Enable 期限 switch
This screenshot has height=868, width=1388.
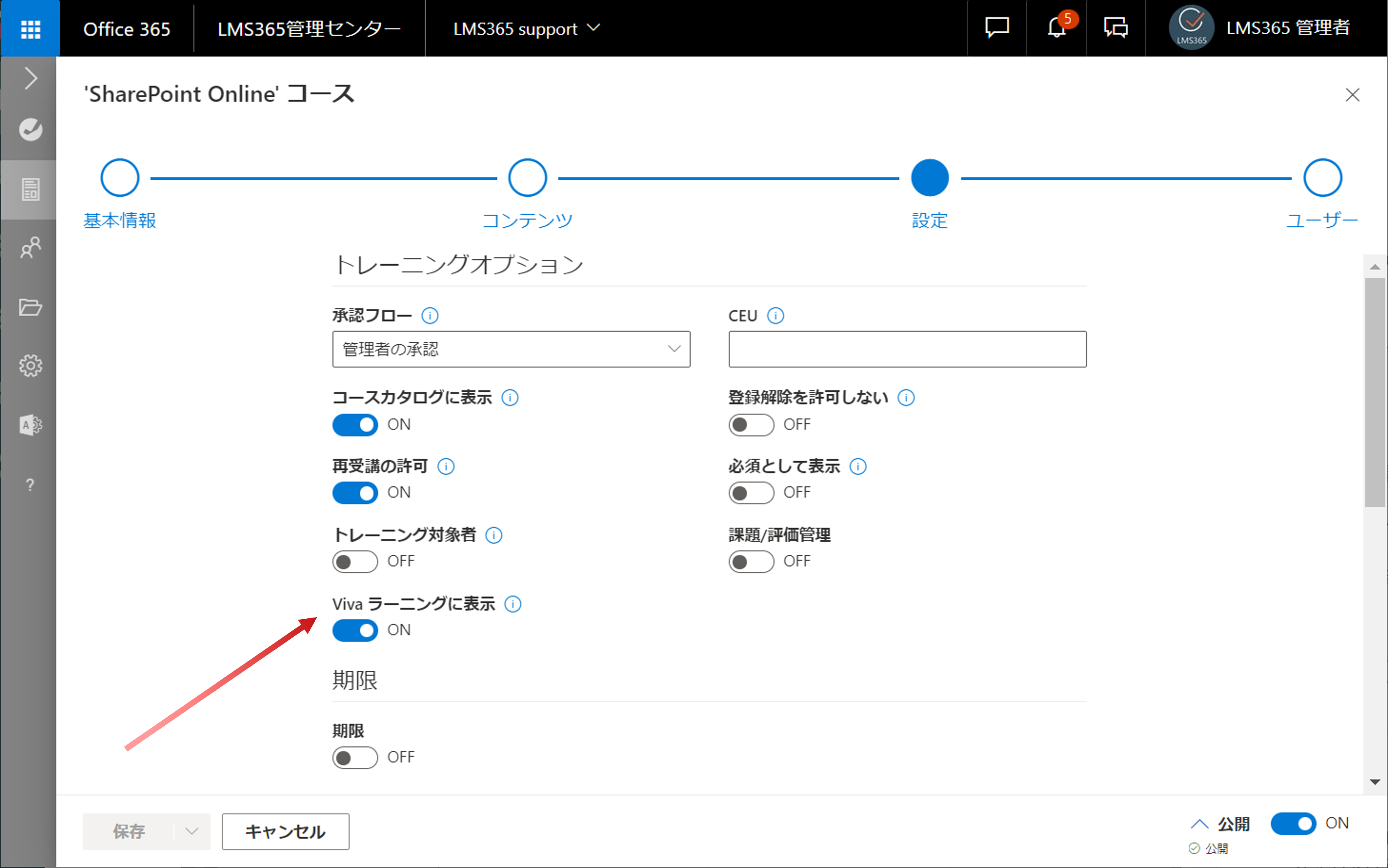pyautogui.click(x=355, y=758)
